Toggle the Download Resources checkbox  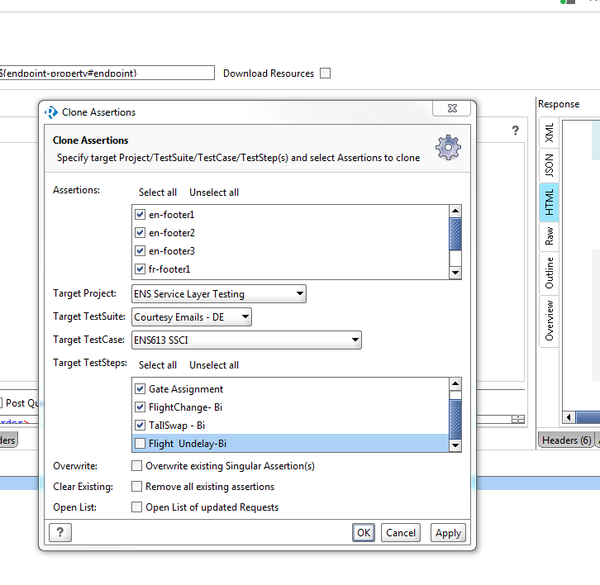tap(325, 73)
